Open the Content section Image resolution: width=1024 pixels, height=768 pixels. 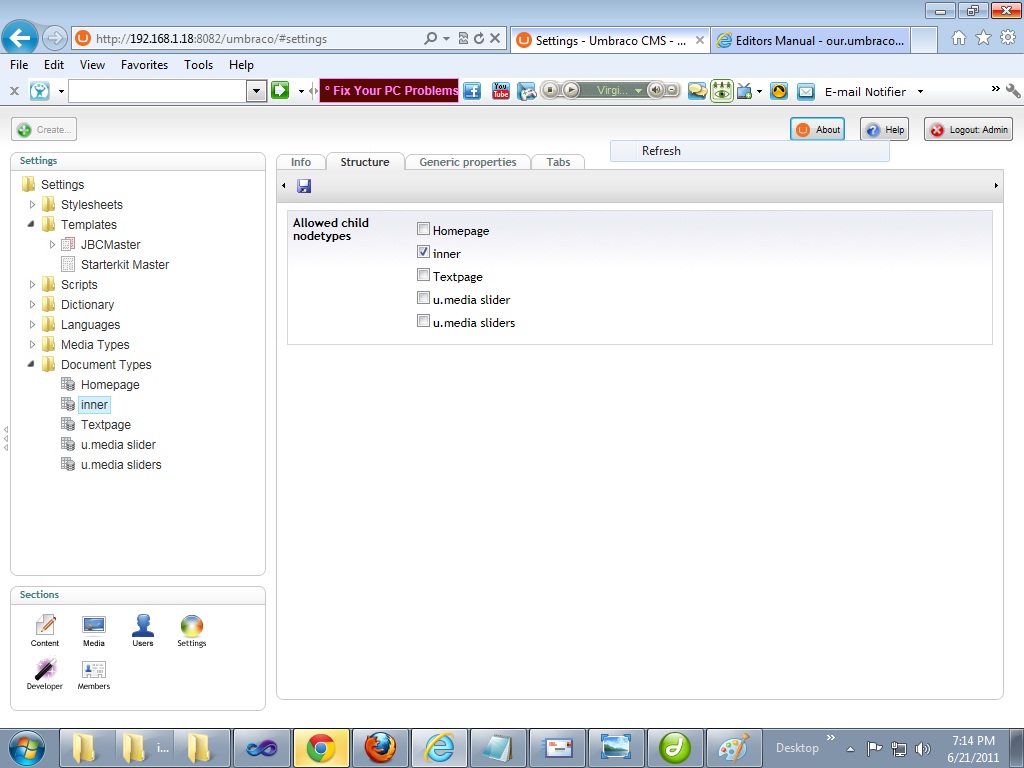click(45, 630)
